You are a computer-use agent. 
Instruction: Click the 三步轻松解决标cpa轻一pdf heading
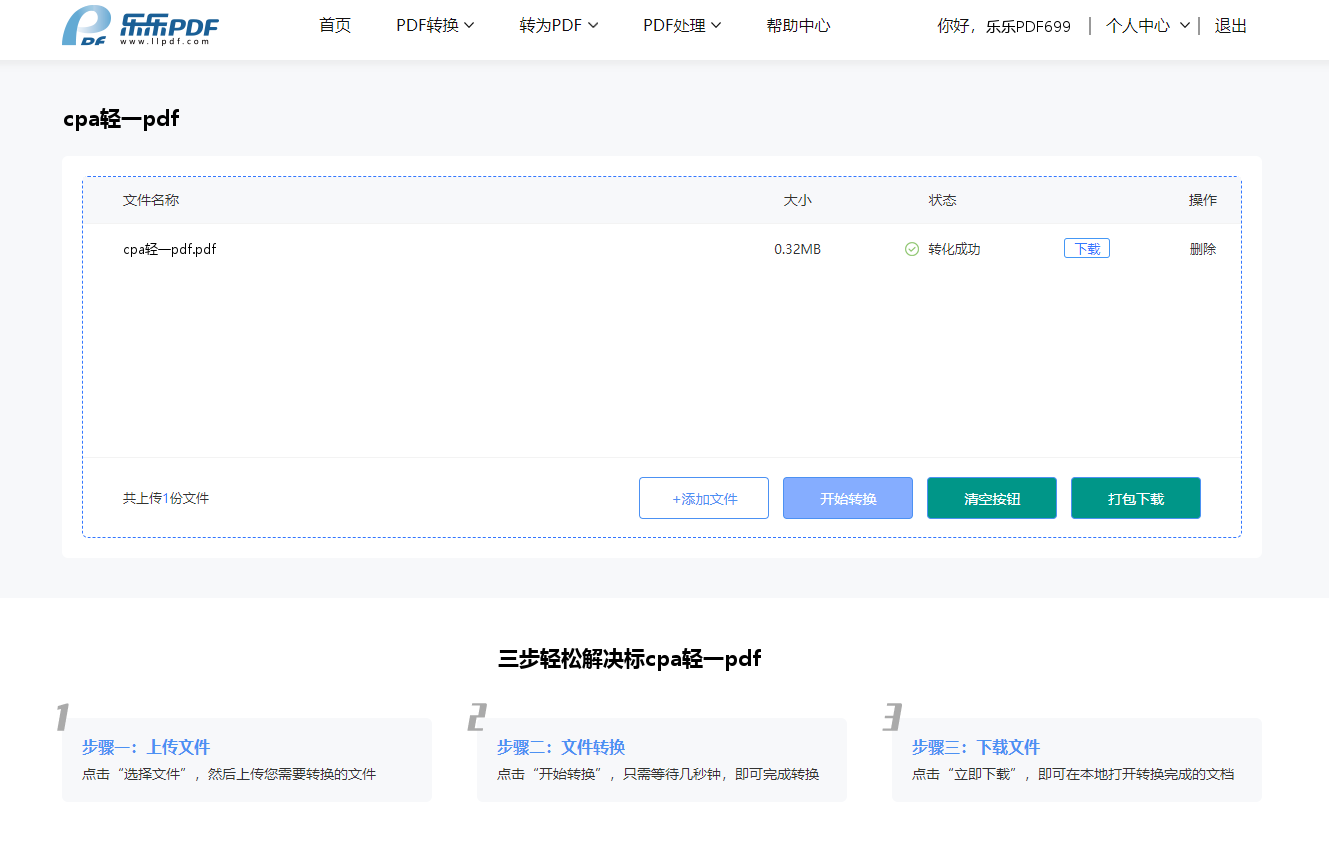[x=630, y=658]
